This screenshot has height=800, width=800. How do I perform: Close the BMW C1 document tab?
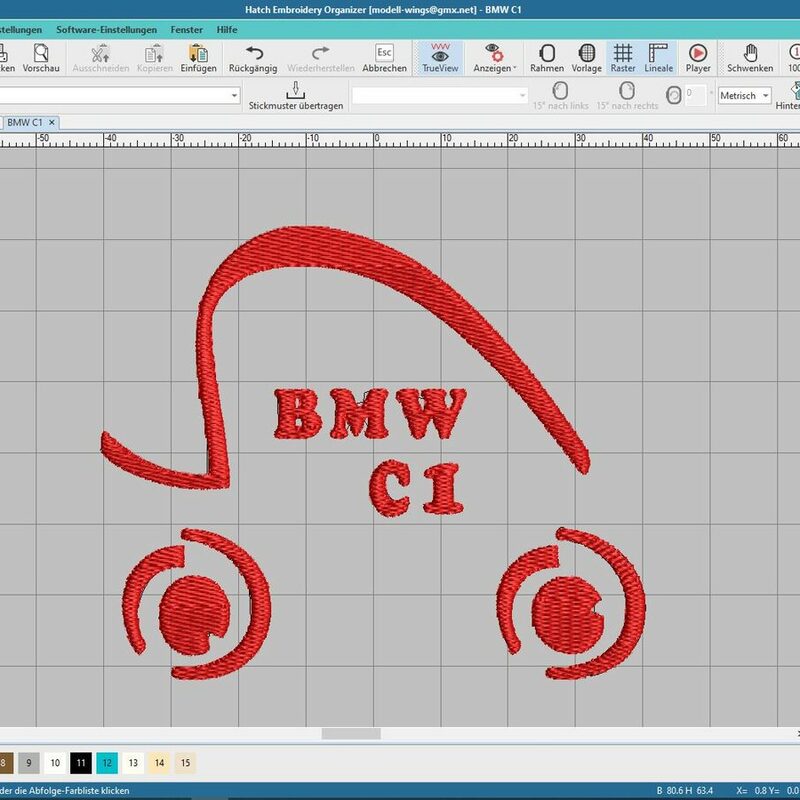pos(52,122)
